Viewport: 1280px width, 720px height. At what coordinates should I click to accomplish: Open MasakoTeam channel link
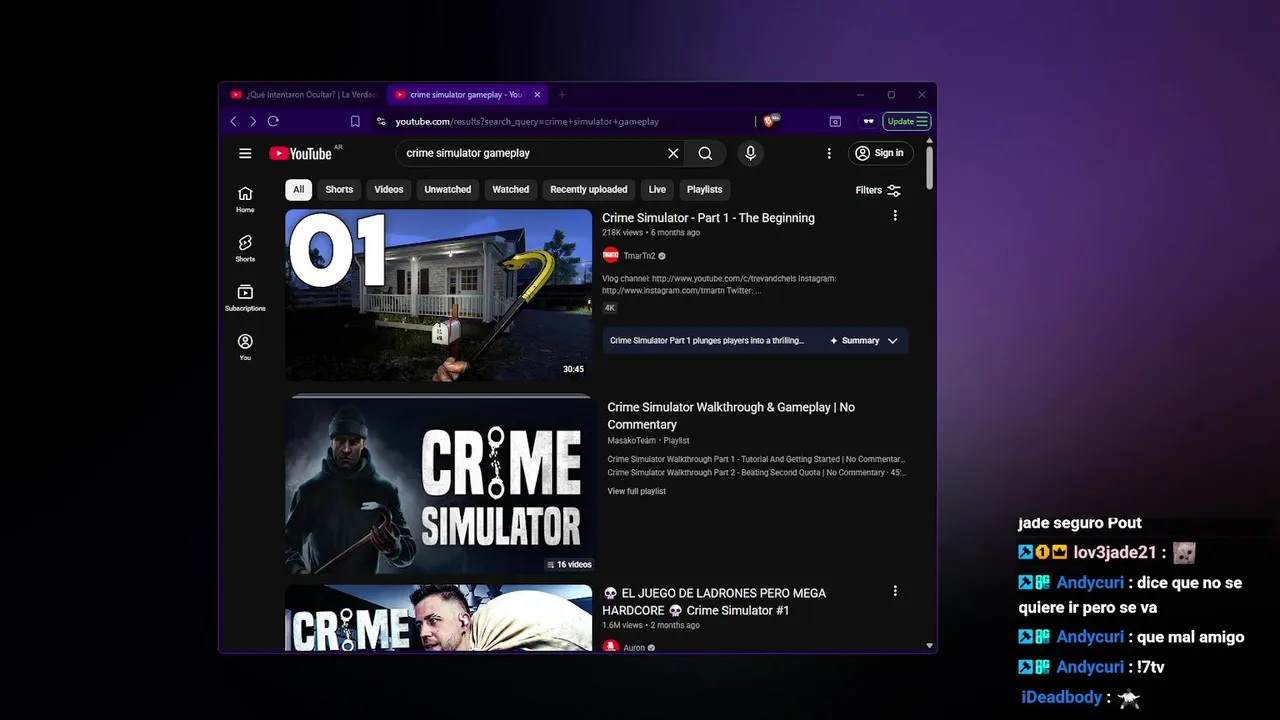click(x=632, y=441)
